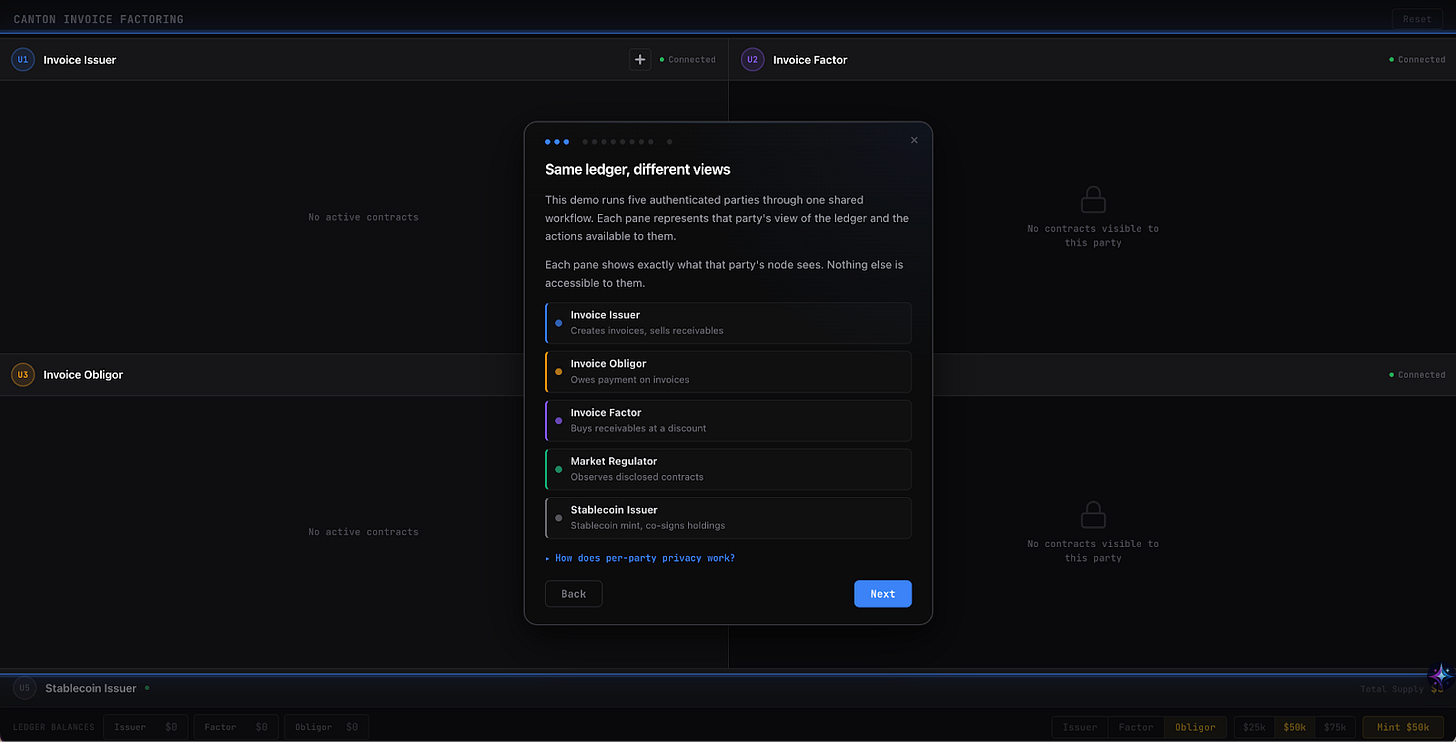Select the Invoice Factor party card
The width and height of the screenshot is (1456, 742).
click(x=728, y=421)
